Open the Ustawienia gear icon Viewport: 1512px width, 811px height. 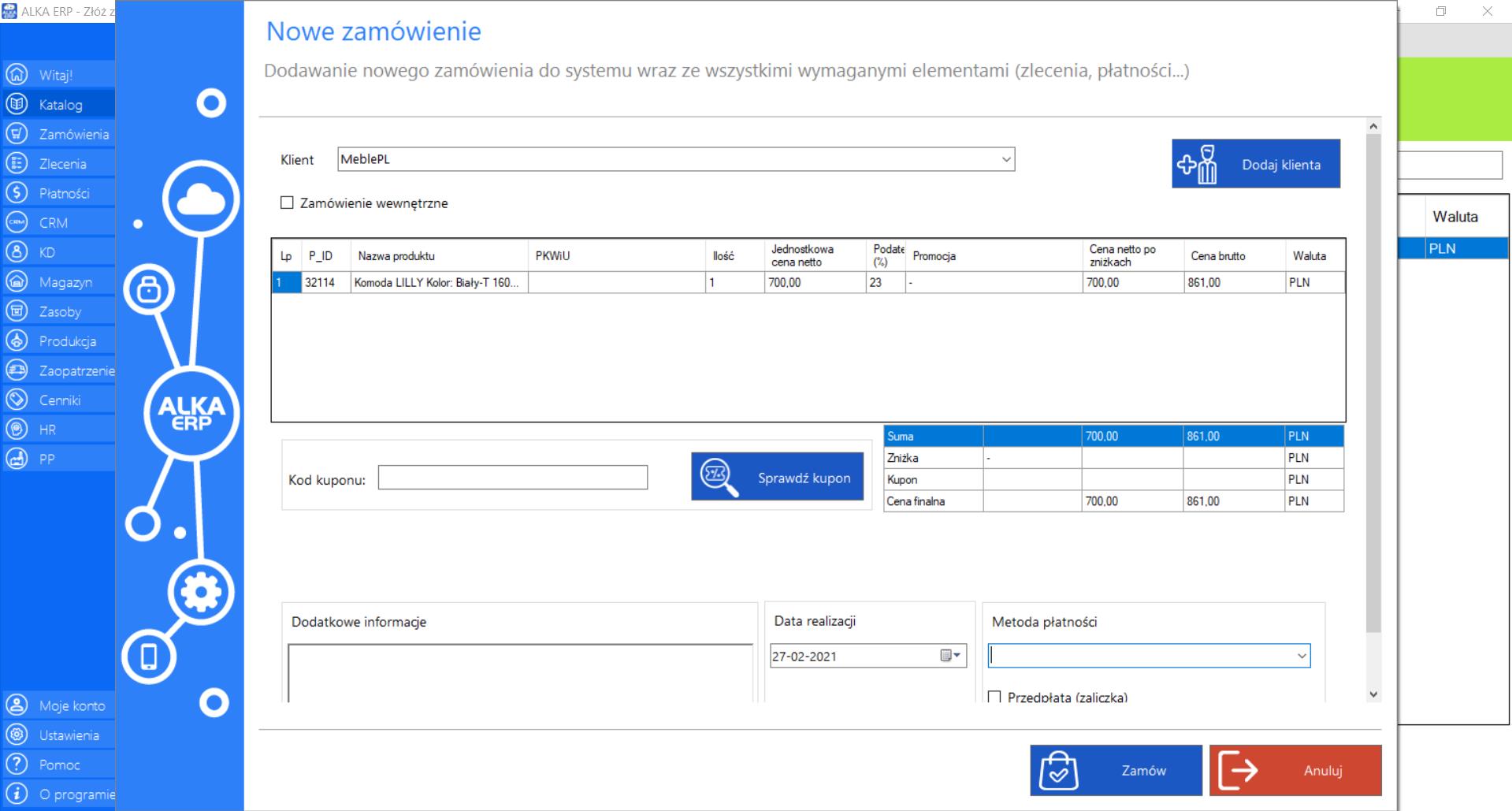pos(17,735)
